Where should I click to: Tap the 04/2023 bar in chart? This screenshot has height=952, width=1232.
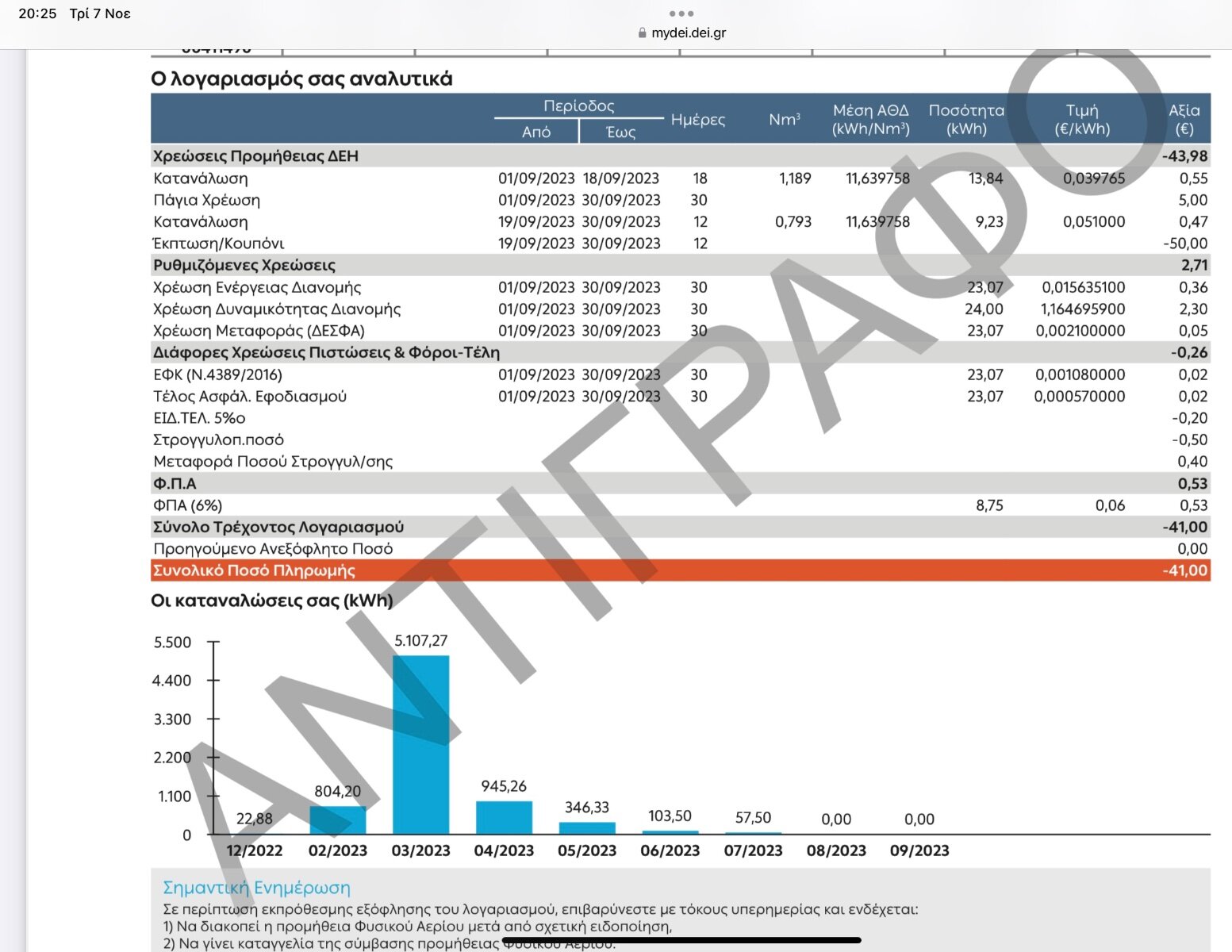pyautogui.click(x=504, y=818)
